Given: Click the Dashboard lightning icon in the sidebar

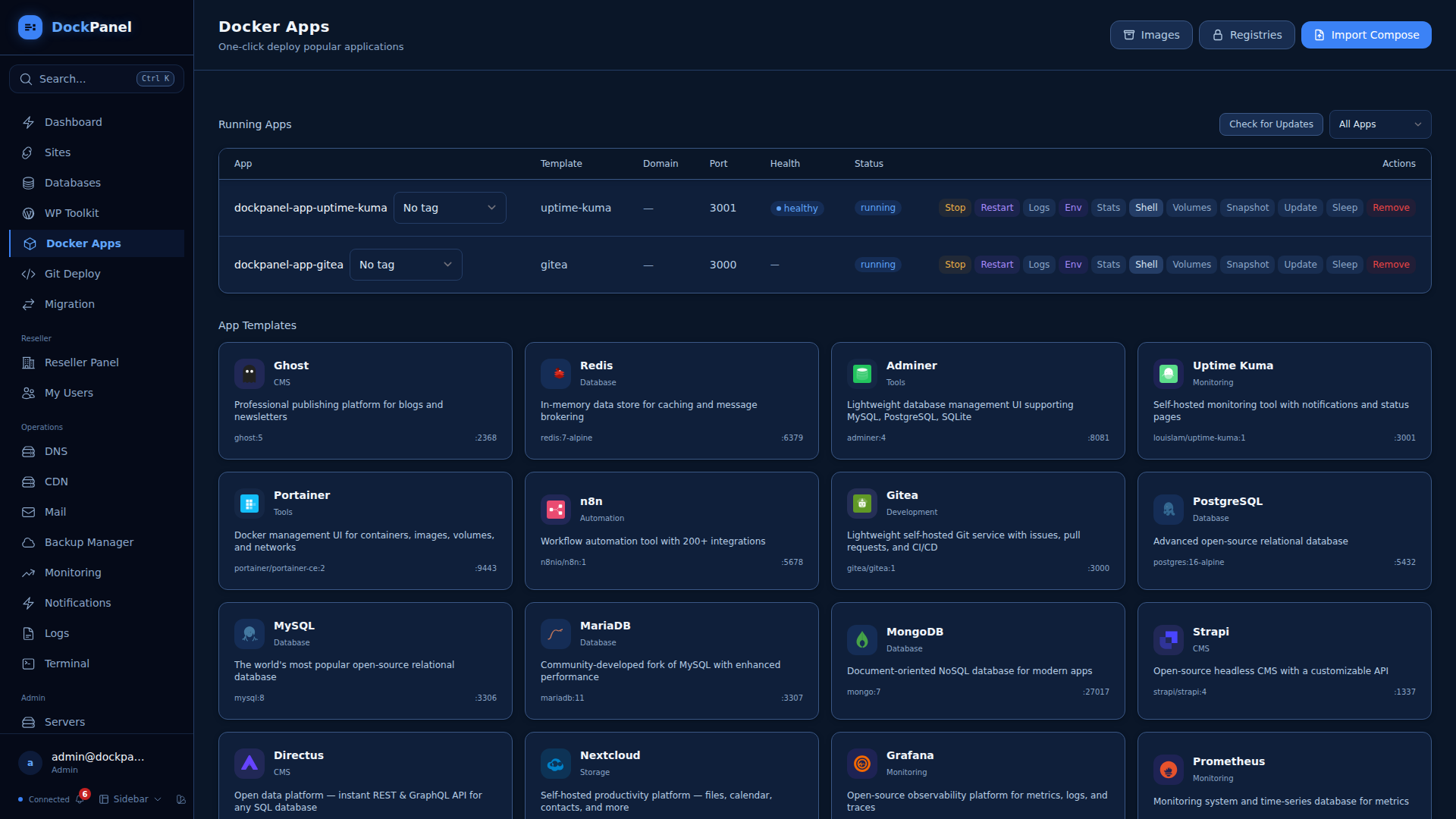Looking at the screenshot, I should [29, 122].
